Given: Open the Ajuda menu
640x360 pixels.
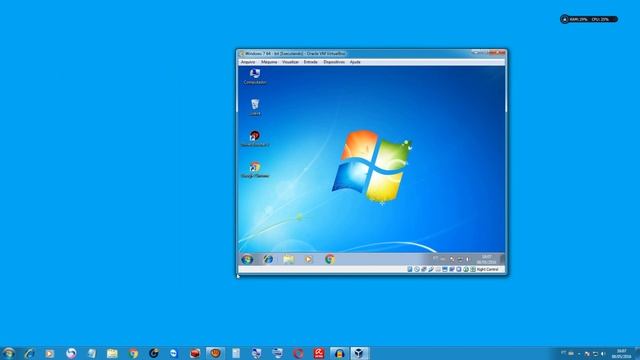Looking at the screenshot, I should (355, 62).
